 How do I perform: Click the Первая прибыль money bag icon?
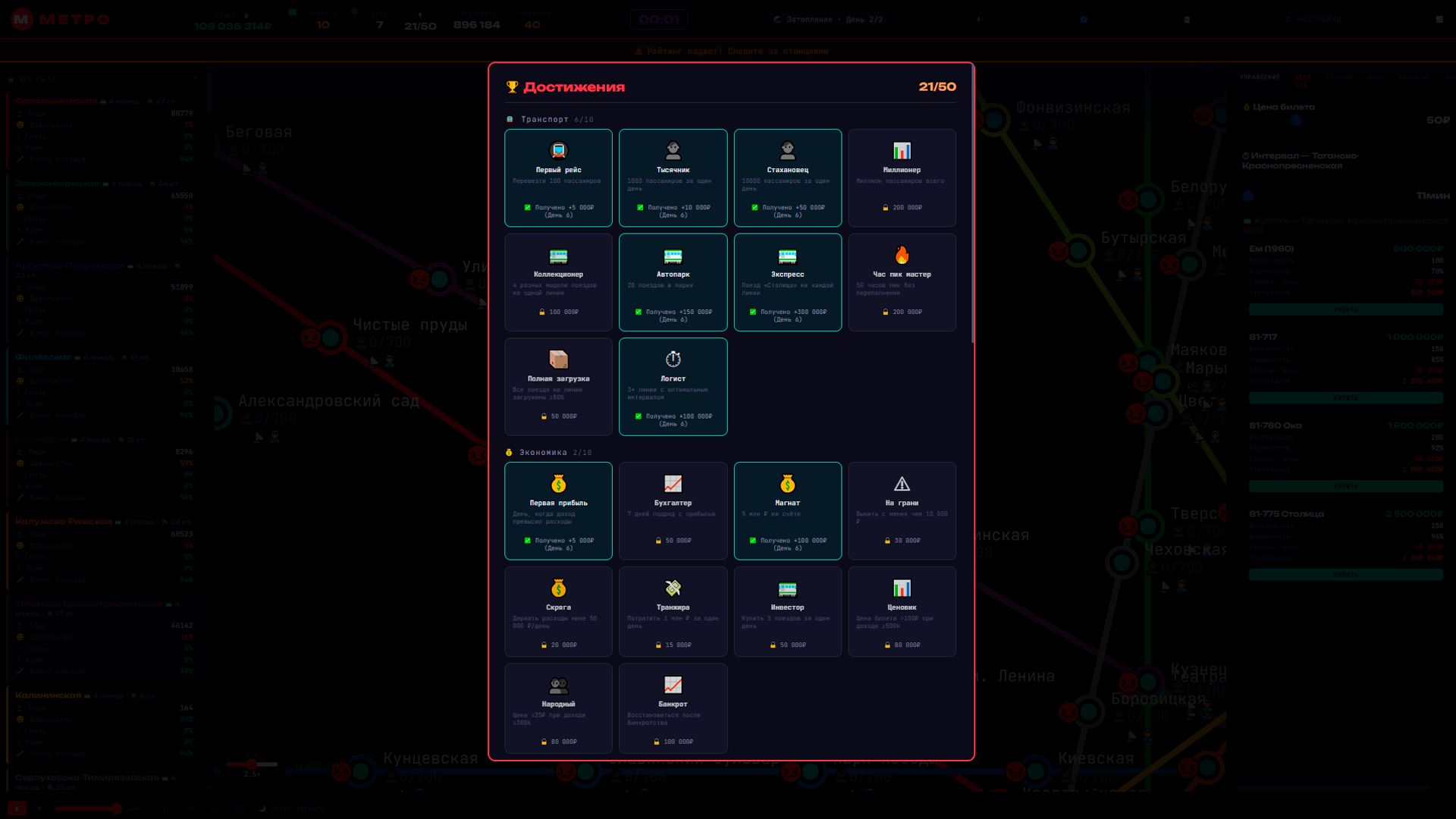pos(558,483)
